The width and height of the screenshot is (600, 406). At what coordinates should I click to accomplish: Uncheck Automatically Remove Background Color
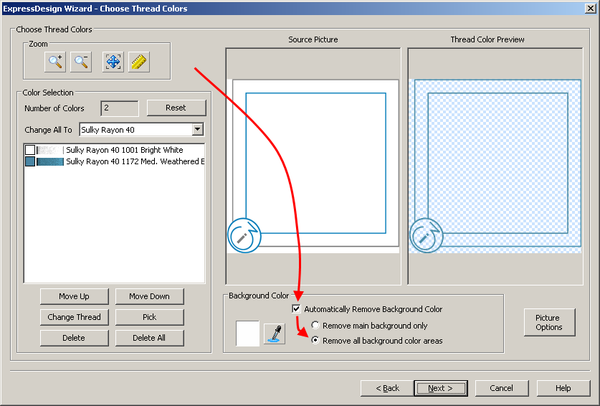296,309
